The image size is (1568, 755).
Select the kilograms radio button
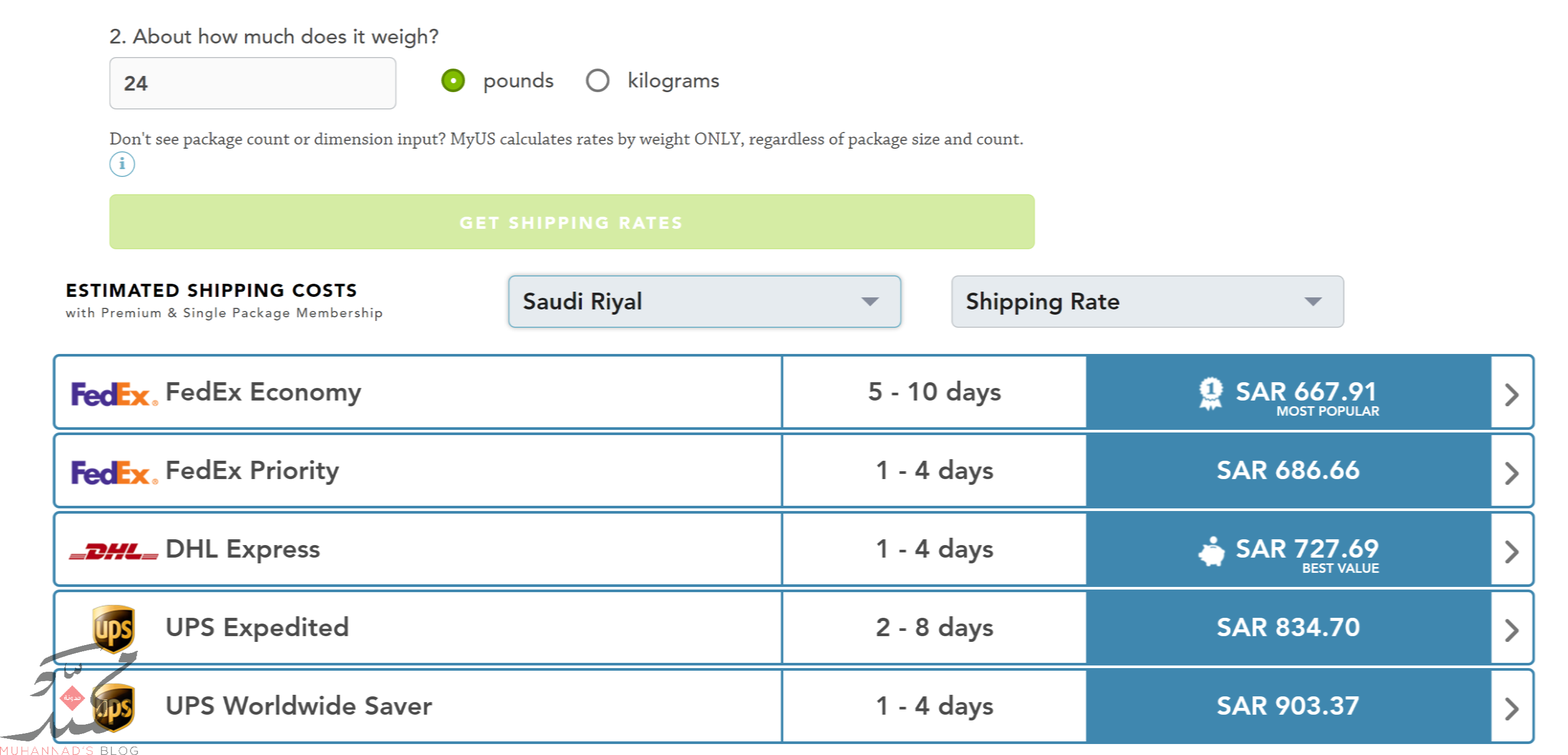click(597, 80)
